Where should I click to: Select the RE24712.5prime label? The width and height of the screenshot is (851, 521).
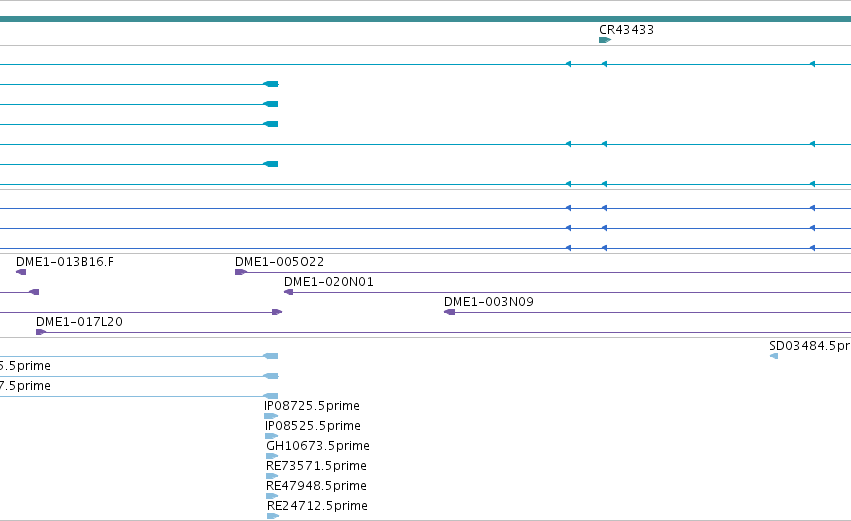coord(317,506)
